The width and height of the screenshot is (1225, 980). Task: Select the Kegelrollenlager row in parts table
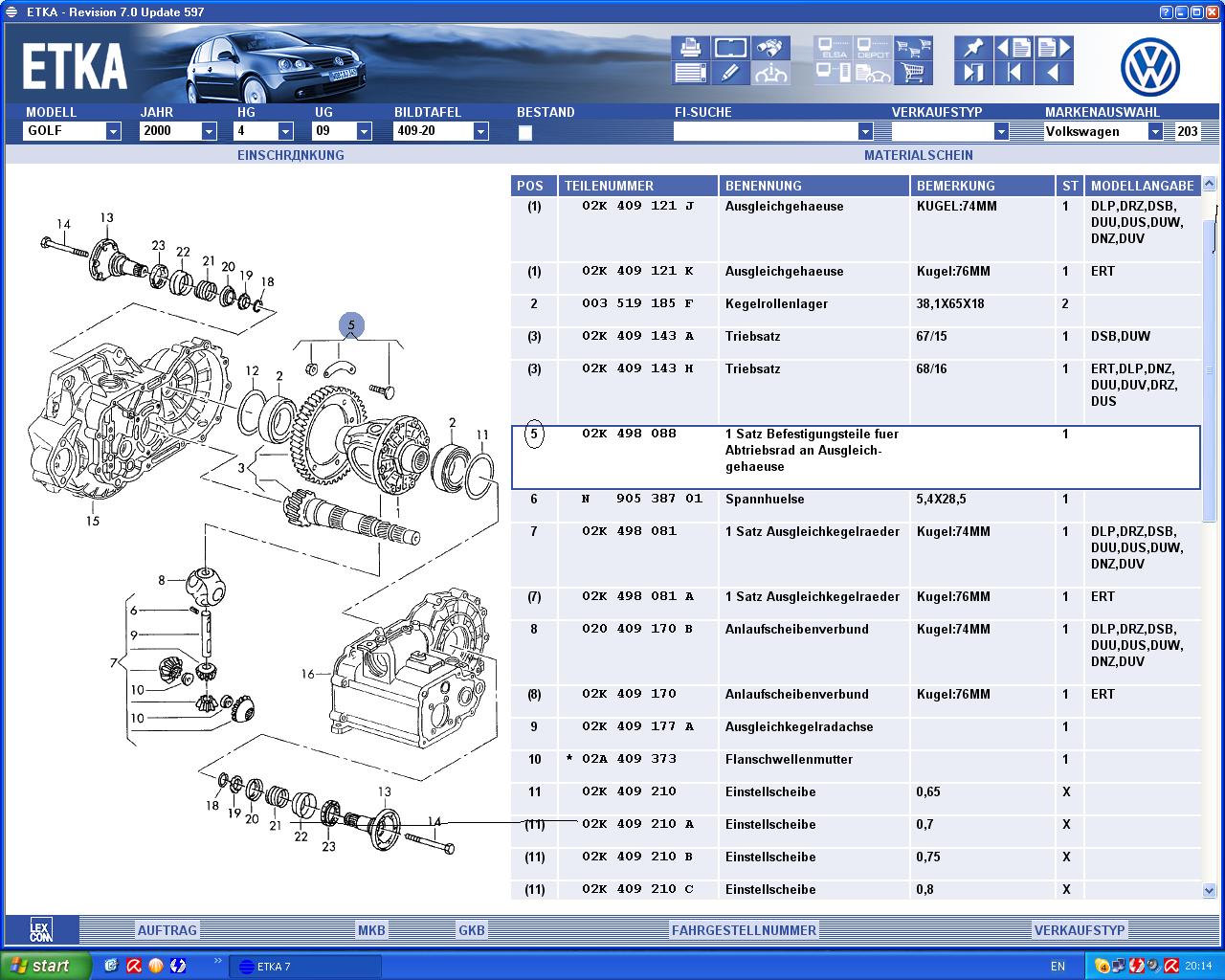(x=776, y=304)
